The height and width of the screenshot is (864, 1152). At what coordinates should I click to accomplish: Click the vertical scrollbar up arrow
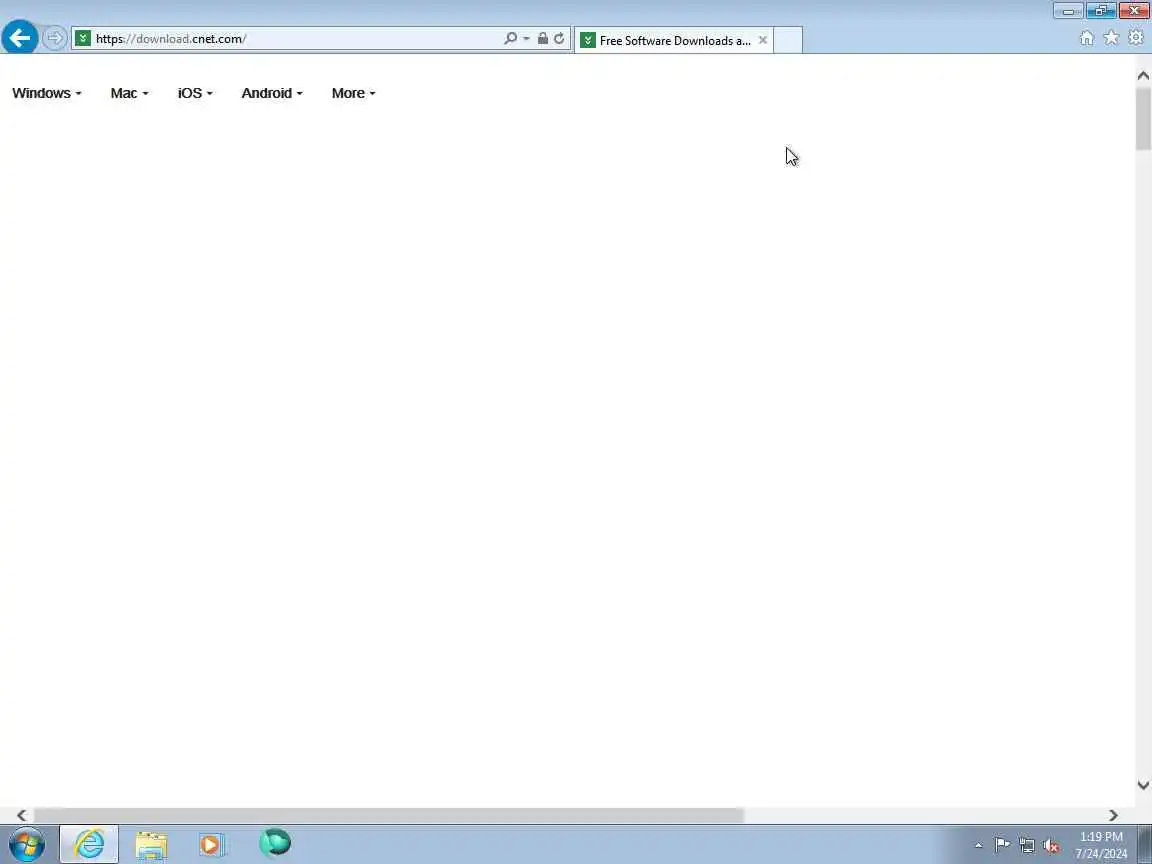1143,76
